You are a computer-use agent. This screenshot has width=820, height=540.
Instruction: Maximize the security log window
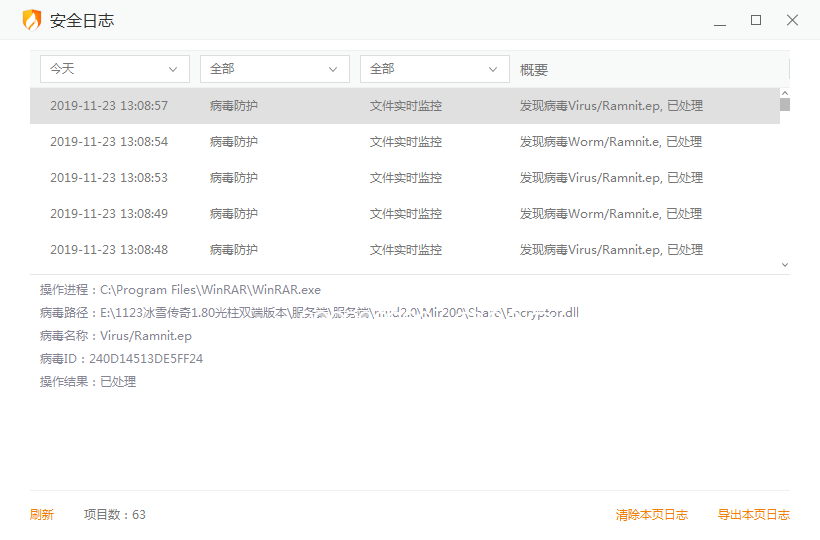[x=756, y=20]
